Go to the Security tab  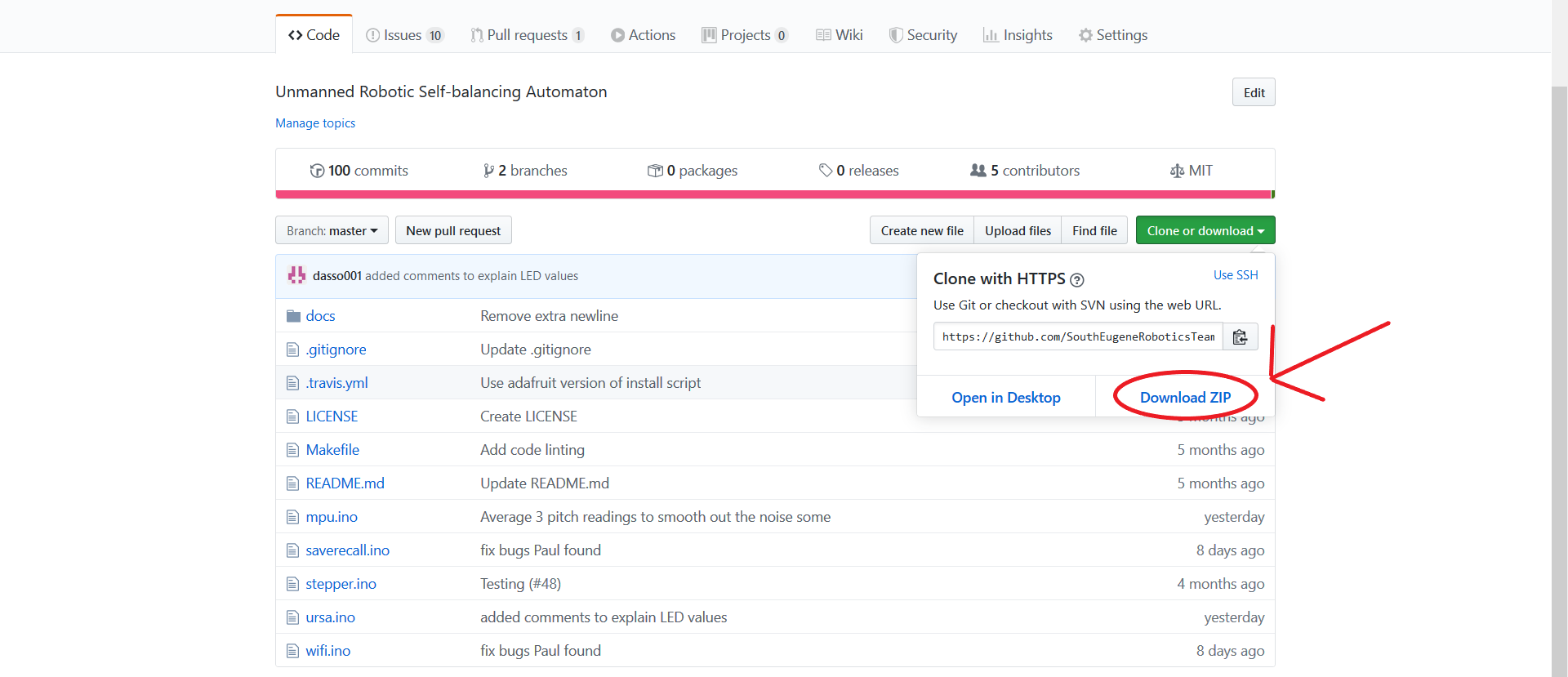(923, 35)
